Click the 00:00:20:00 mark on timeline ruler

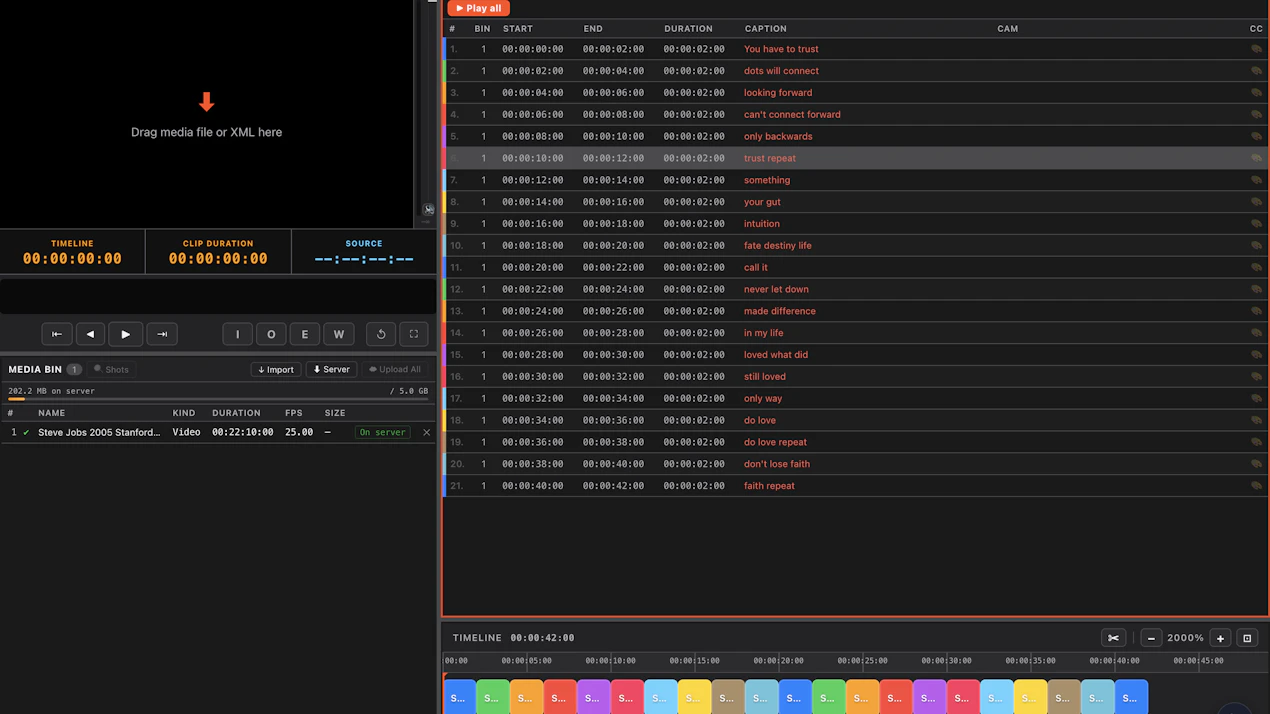click(778, 661)
